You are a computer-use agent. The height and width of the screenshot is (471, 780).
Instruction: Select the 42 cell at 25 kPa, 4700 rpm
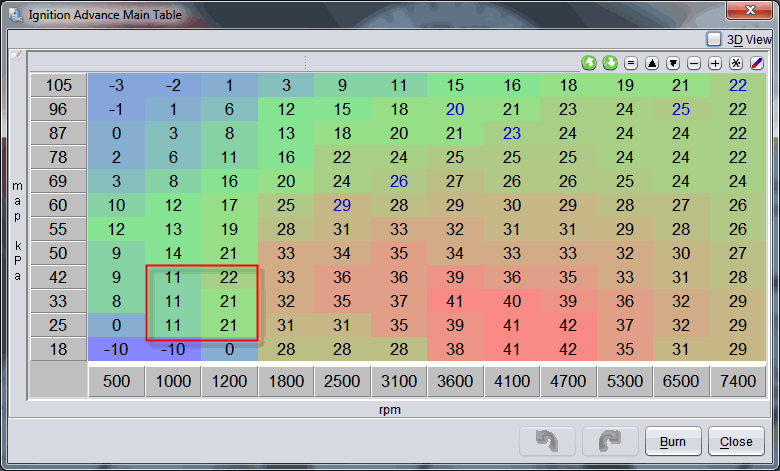pyautogui.click(x=568, y=325)
